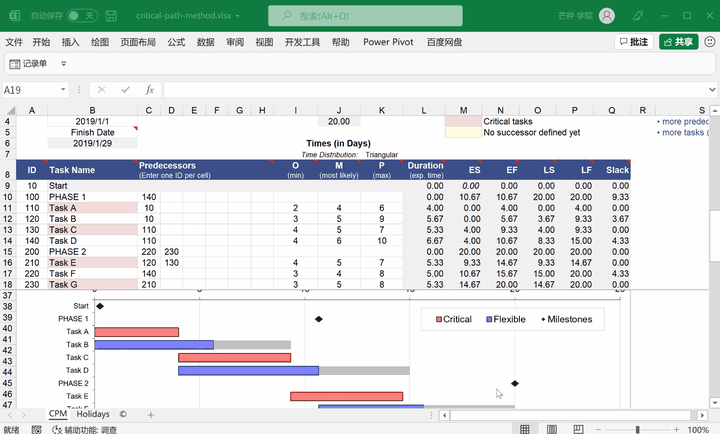
Task: Open the quick access customize dropdown
Action: coord(63,63)
